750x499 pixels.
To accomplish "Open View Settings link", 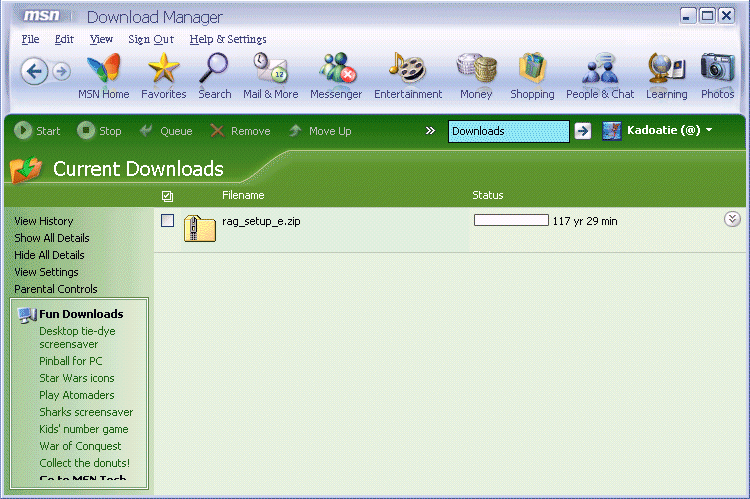I will (46, 272).
